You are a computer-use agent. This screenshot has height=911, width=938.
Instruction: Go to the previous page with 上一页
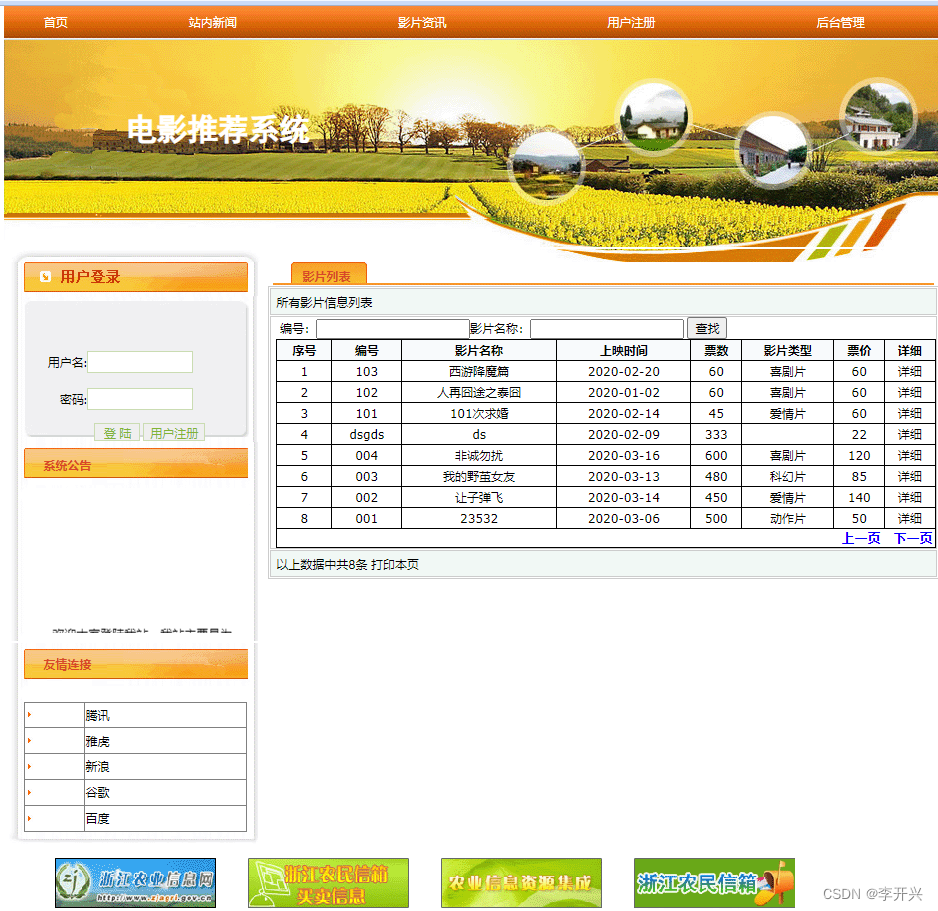coord(861,538)
